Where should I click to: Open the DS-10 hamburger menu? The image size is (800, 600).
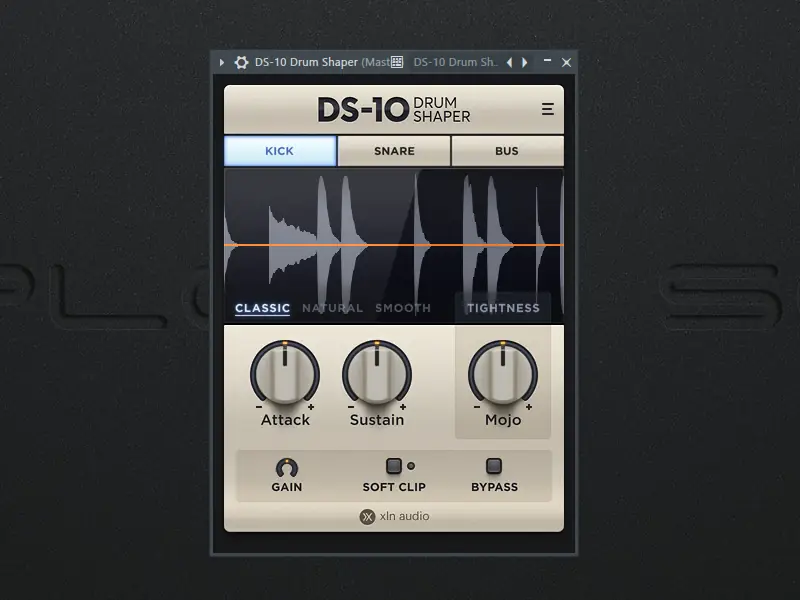547,108
